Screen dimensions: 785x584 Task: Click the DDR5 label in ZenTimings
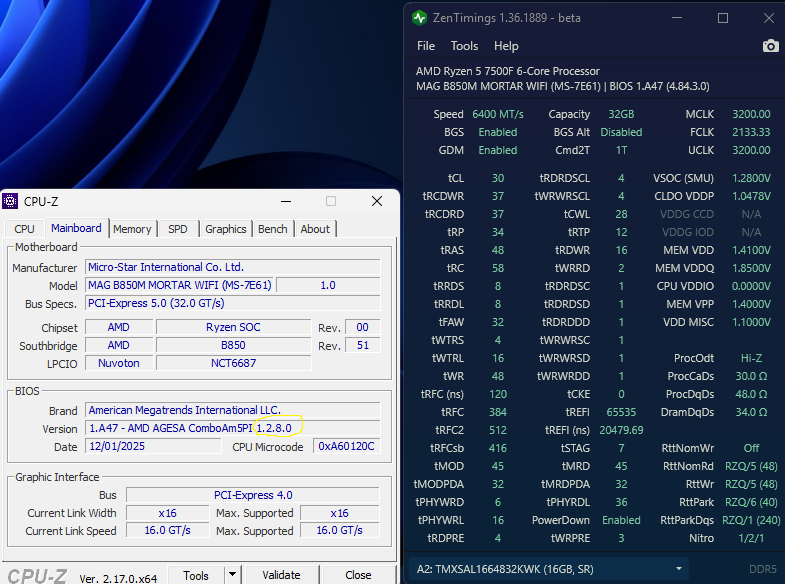762,569
